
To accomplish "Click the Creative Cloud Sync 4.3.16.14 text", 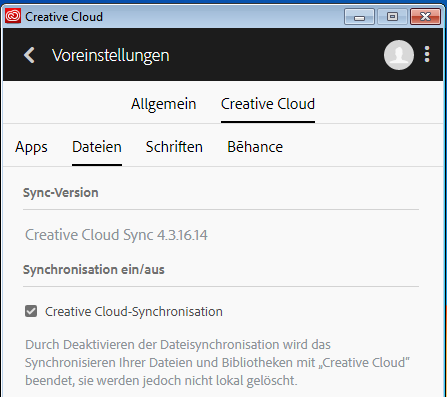I will click(116, 235).
